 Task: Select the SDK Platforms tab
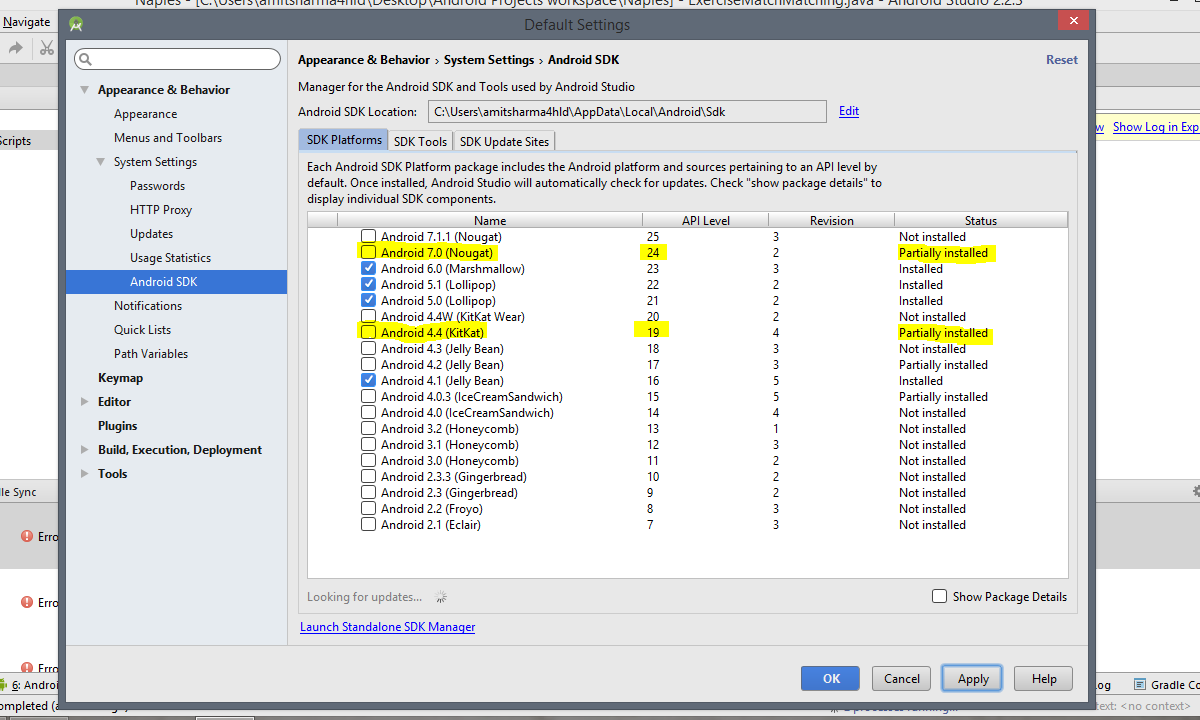[344, 140]
